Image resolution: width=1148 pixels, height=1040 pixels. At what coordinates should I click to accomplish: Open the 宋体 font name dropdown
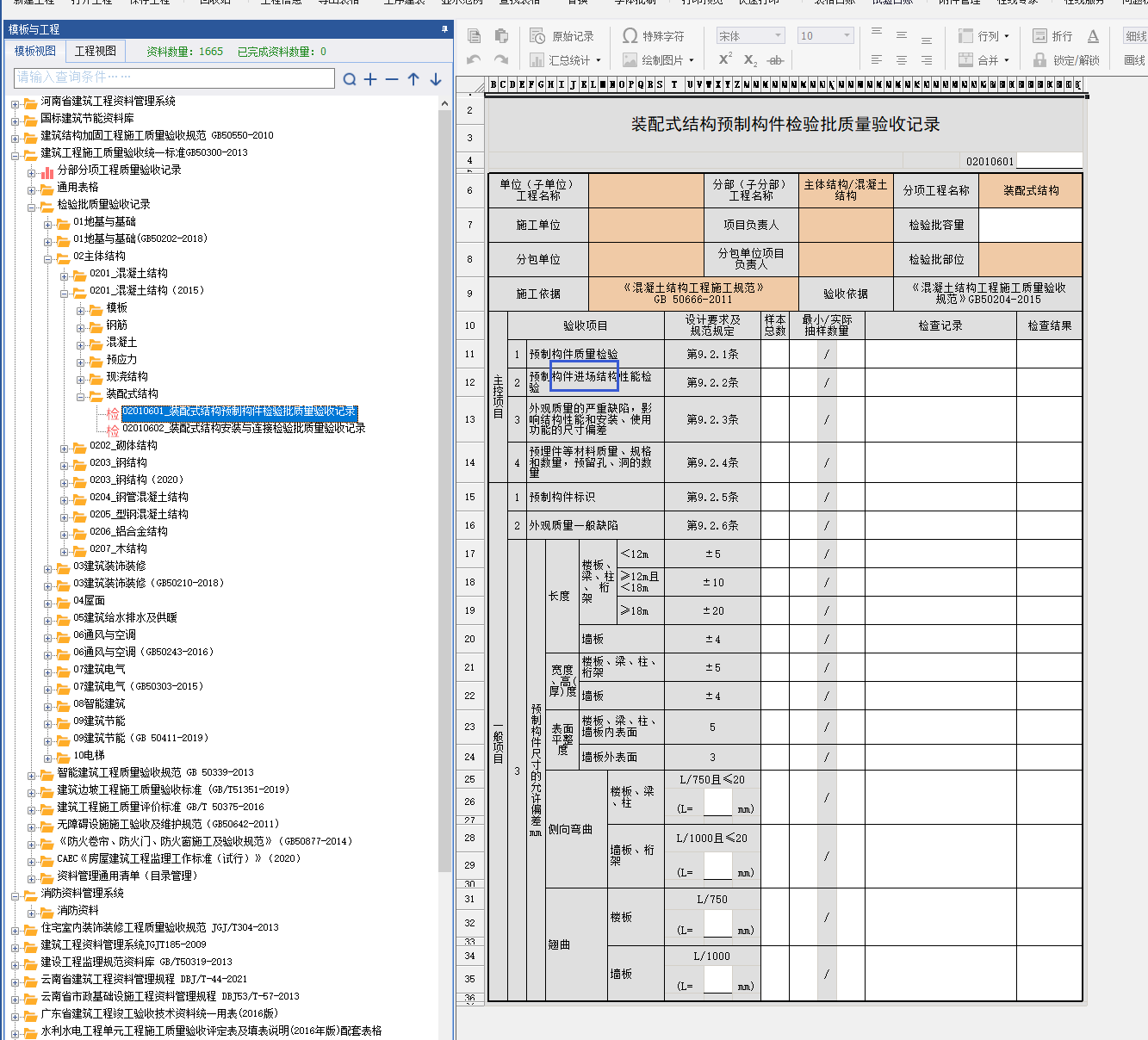pos(750,36)
